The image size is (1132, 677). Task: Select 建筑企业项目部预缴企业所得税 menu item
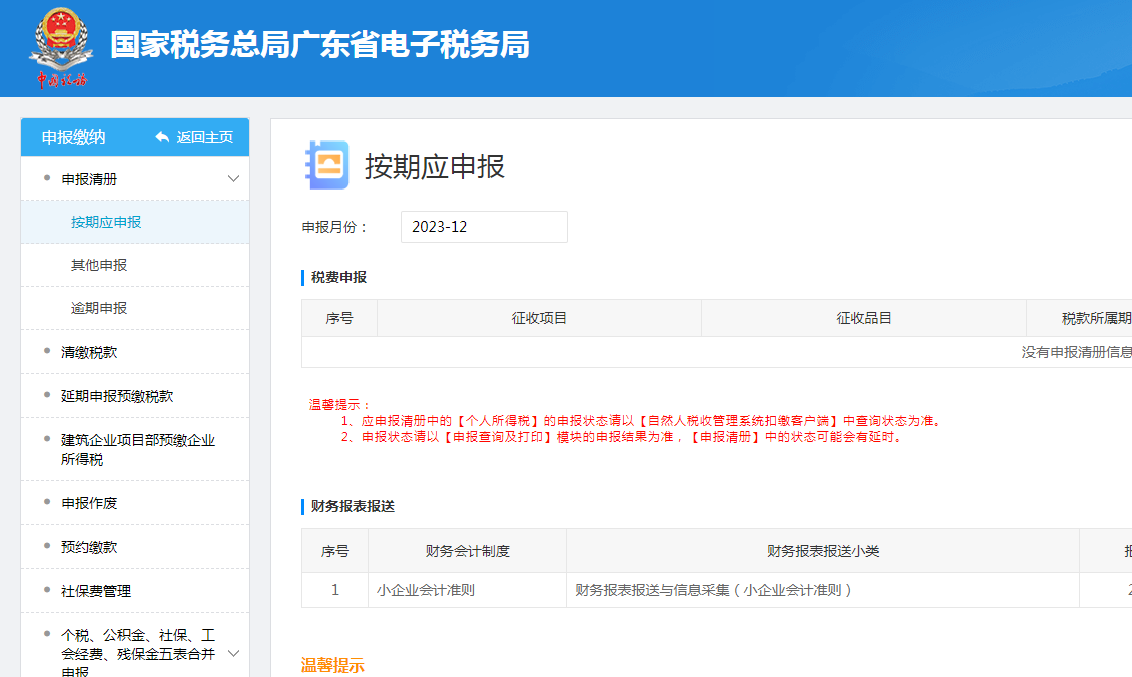pos(137,450)
